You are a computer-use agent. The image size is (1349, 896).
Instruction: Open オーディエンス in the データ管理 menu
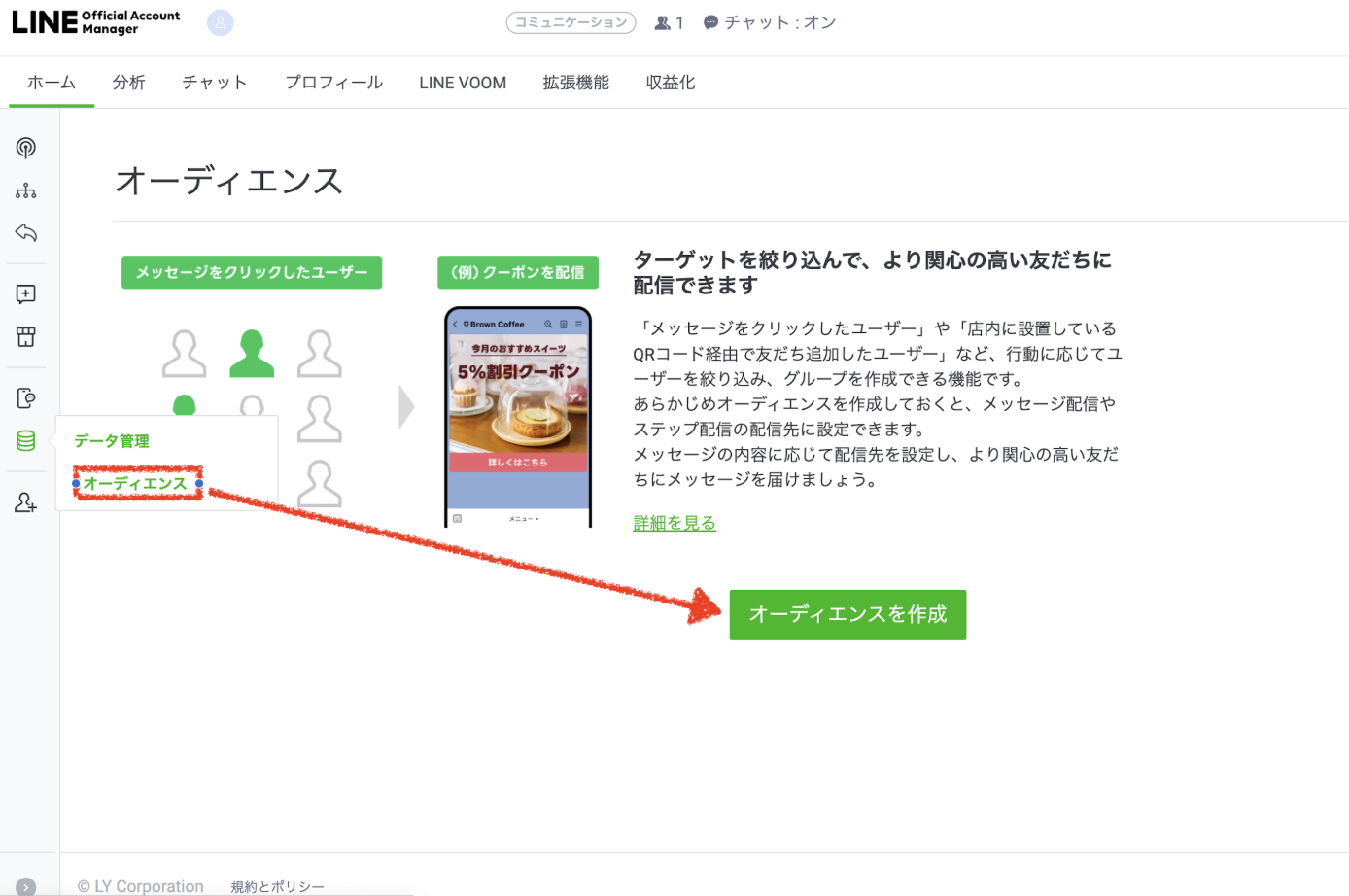(136, 481)
